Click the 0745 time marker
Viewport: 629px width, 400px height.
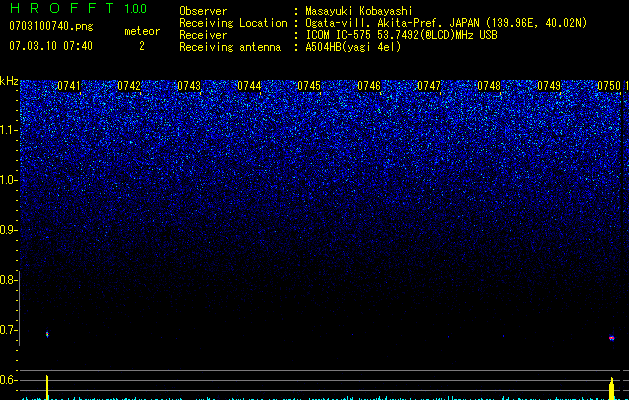coord(309,86)
